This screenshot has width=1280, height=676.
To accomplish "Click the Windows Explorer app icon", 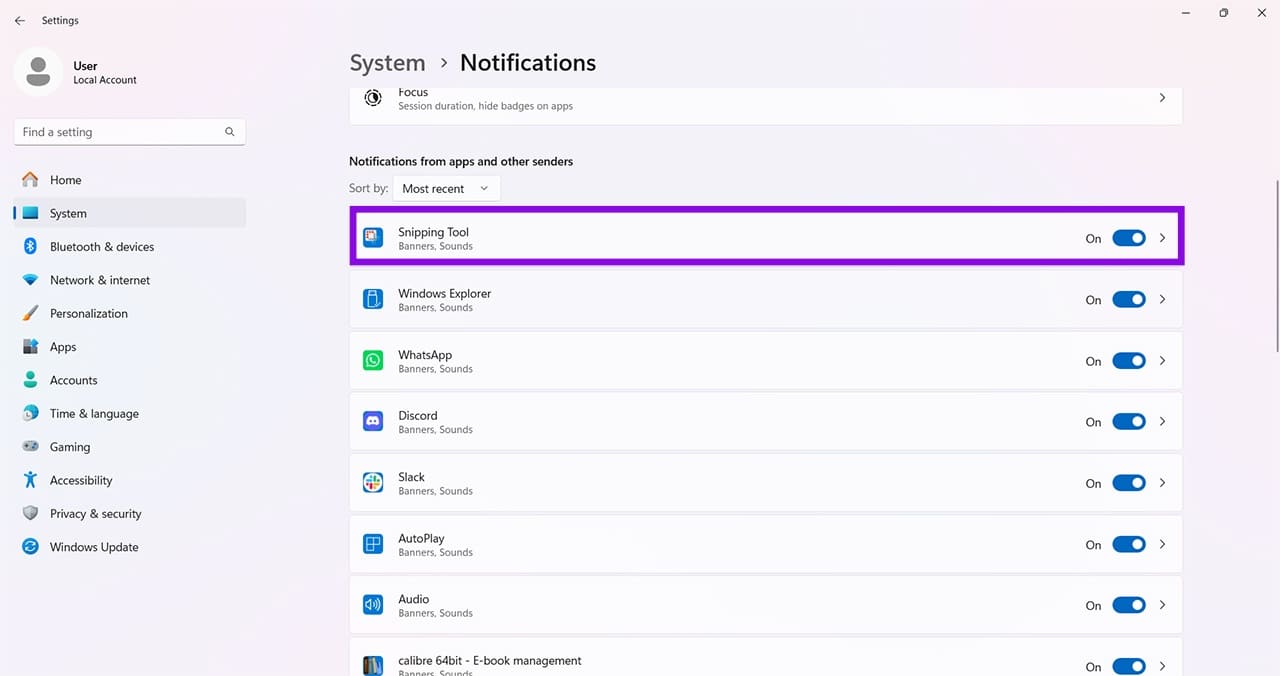I will click(x=373, y=299).
